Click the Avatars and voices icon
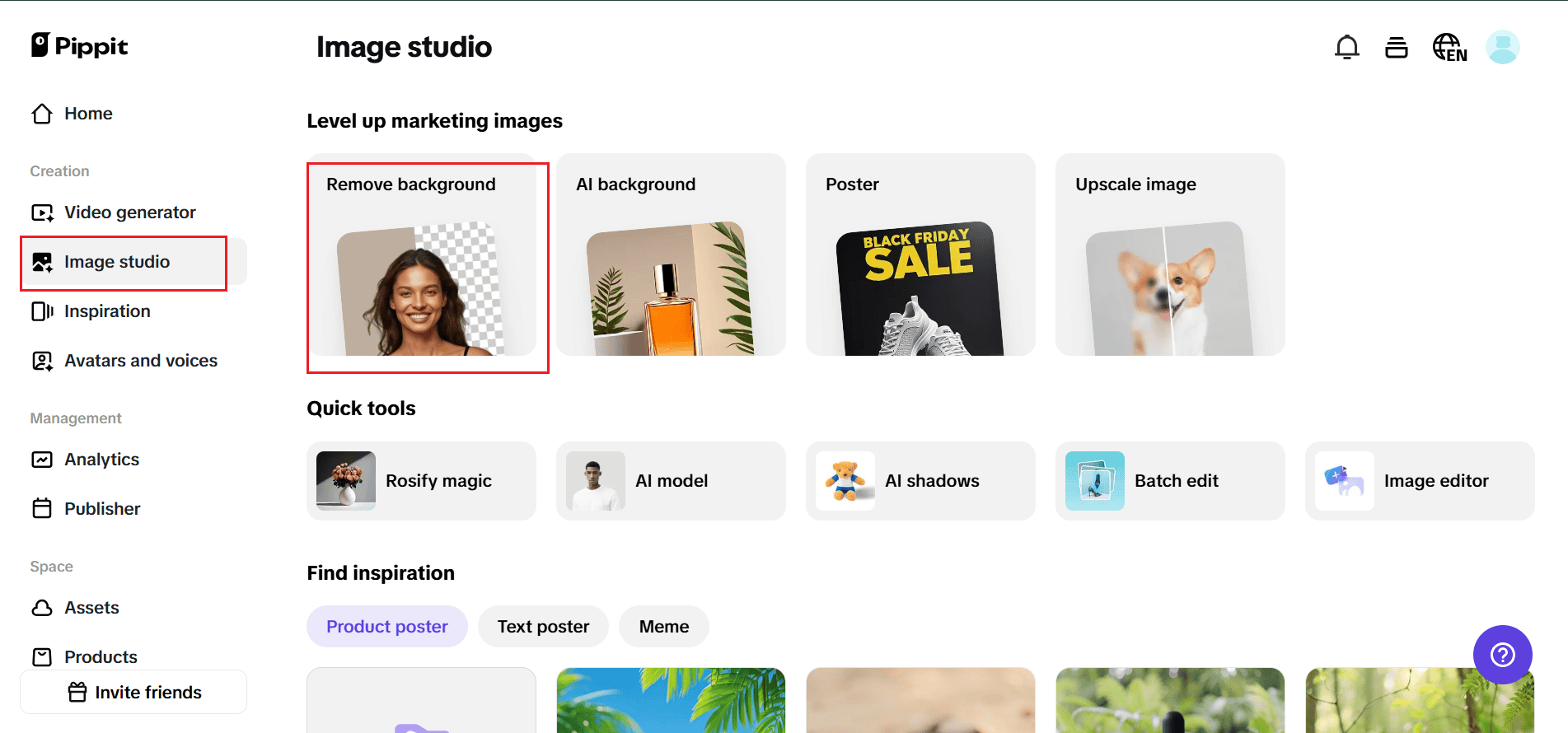 coord(42,361)
